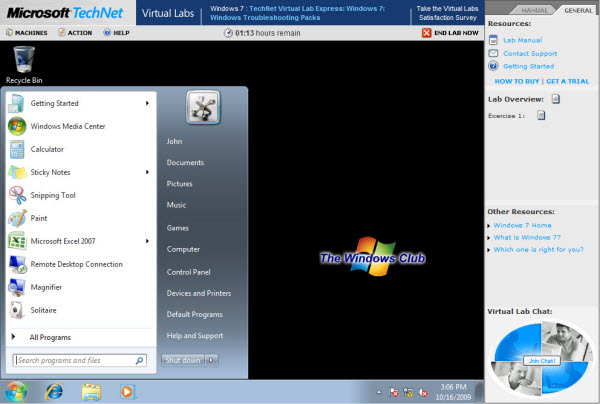Open the Calculator icon
The height and width of the screenshot is (404, 600).
coord(17,149)
